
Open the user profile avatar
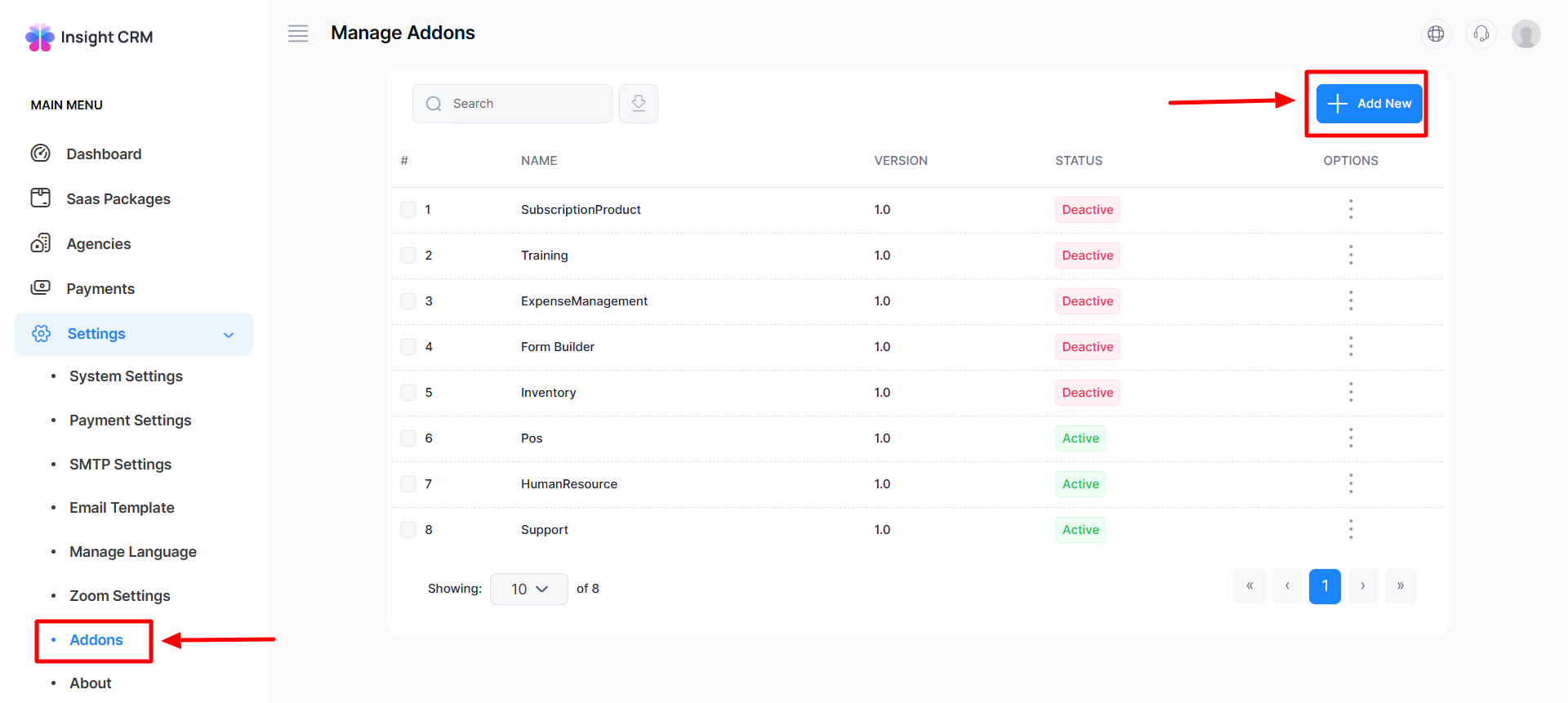click(1526, 33)
